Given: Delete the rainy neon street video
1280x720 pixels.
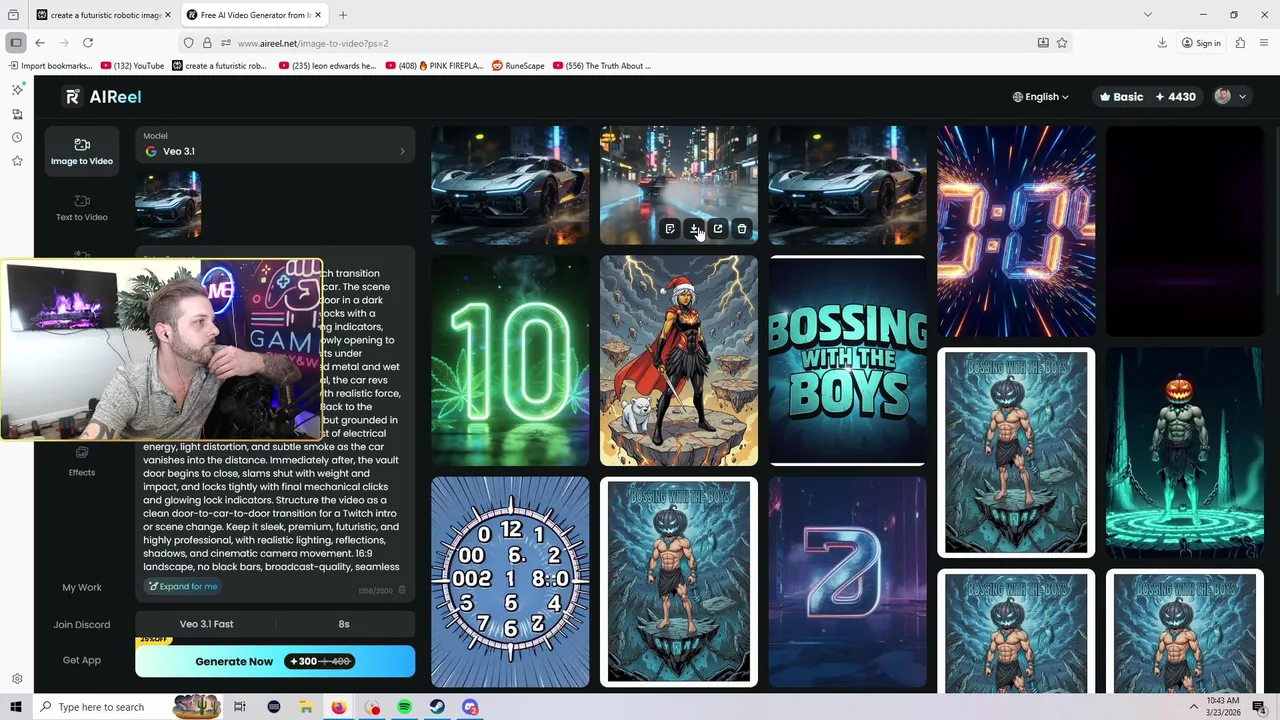Looking at the screenshot, I should tap(742, 229).
